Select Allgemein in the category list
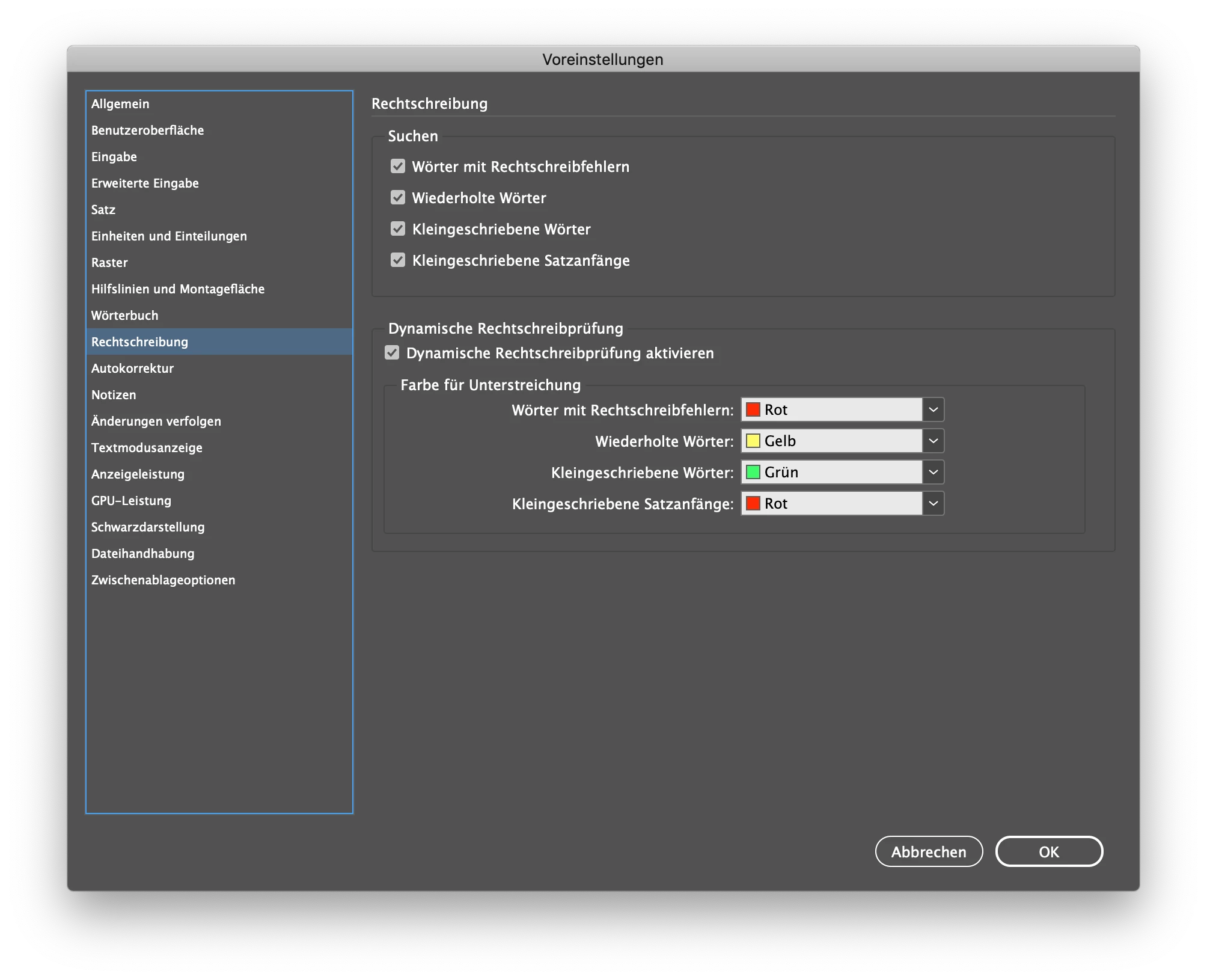The height and width of the screenshot is (980, 1207). point(120,104)
